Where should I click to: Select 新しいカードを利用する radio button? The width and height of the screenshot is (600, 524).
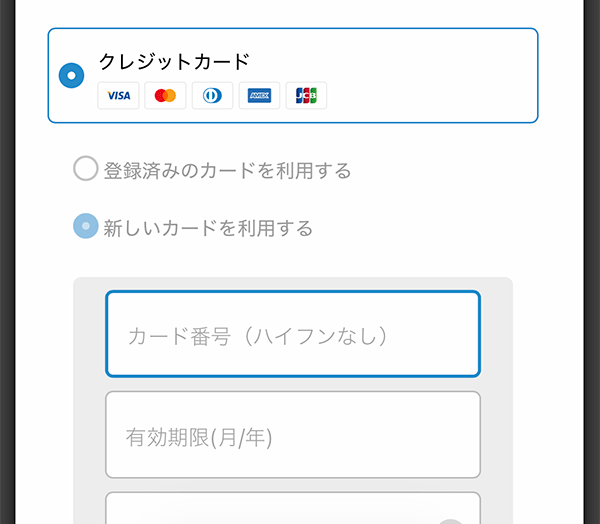tap(86, 227)
